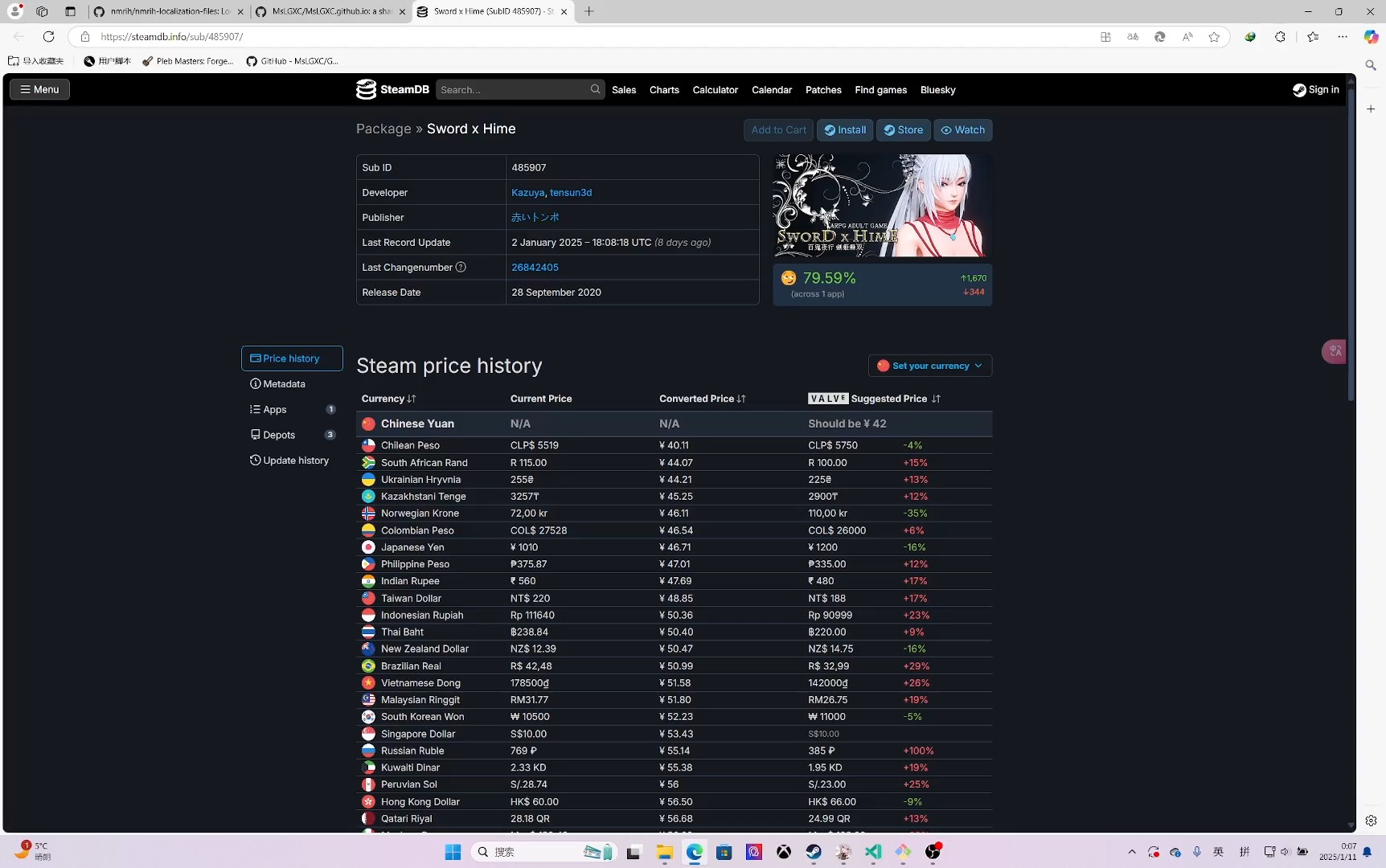Viewport: 1386px width, 868px height.
Task: Click the search magnifier icon in SteamDB
Action: coord(595,89)
